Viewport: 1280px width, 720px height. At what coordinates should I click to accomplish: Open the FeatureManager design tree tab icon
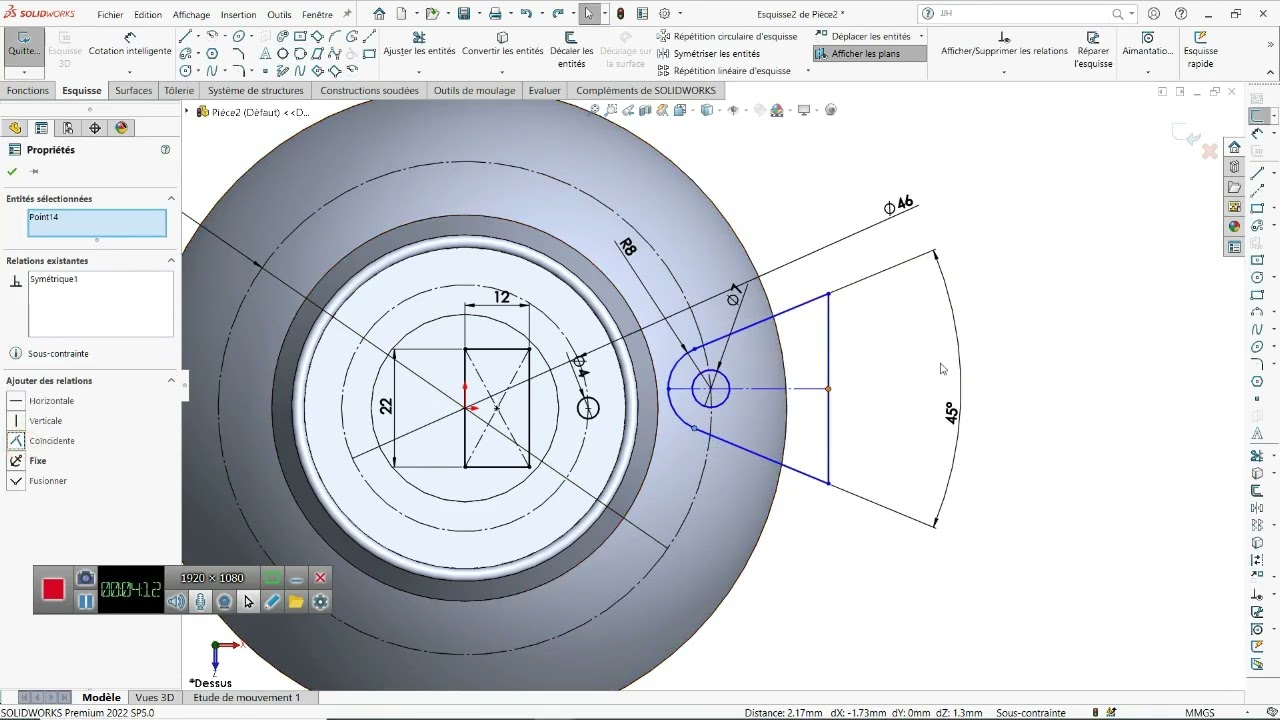(x=15, y=128)
